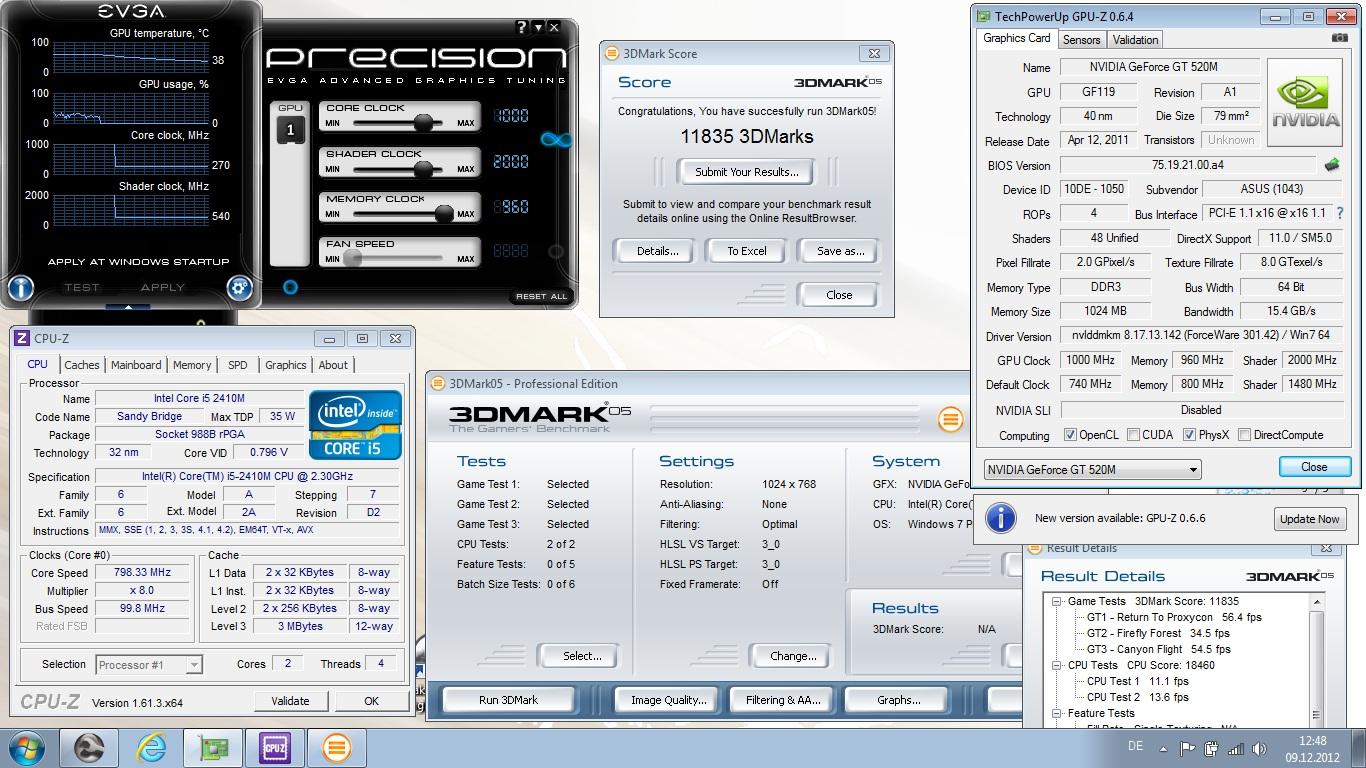Open EVGA Precision settings gear icon

click(239, 288)
